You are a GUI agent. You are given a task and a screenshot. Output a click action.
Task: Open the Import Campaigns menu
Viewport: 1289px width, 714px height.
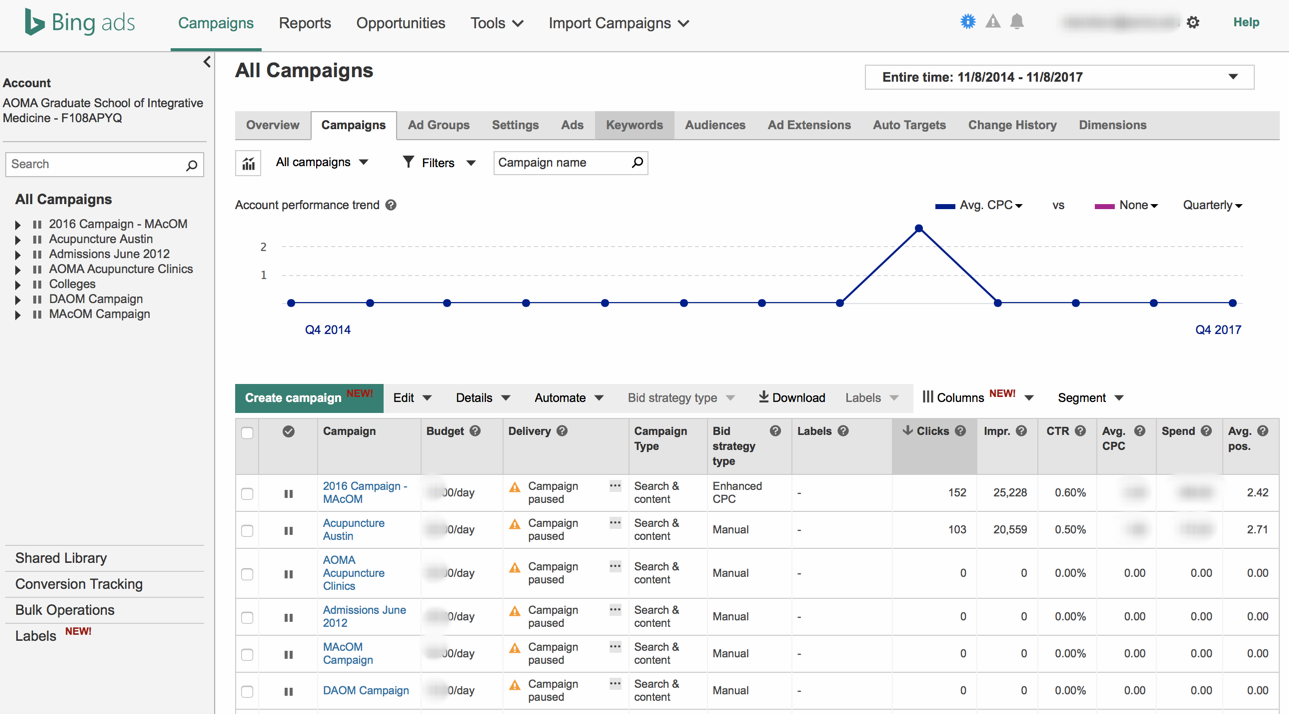tap(619, 23)
